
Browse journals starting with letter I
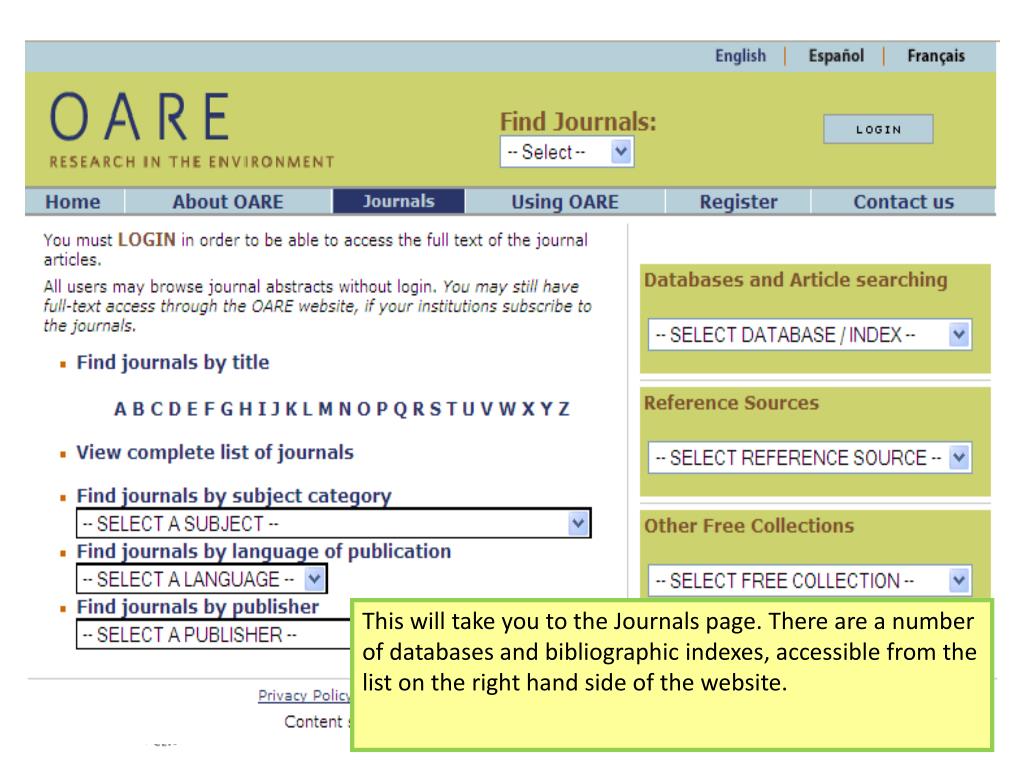pos(262,409)
